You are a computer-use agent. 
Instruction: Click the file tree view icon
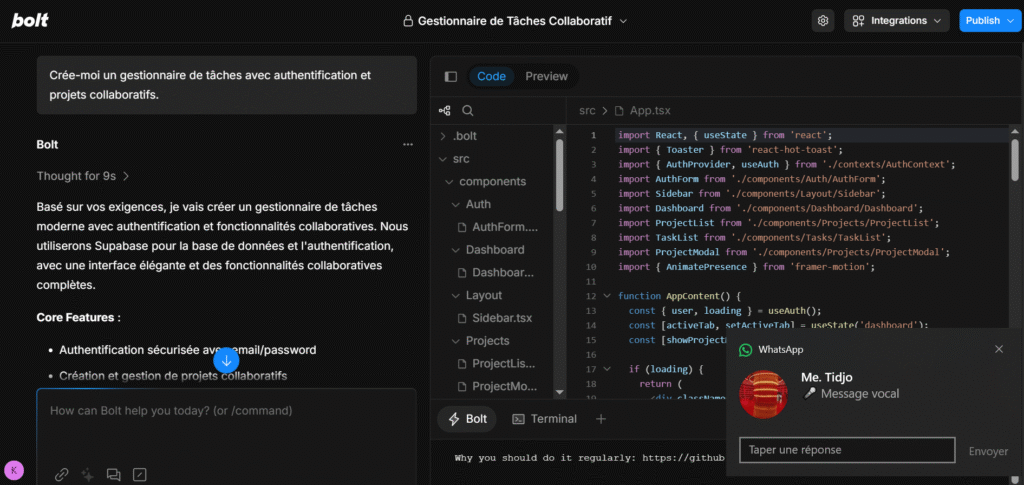[x=445, y=111]
